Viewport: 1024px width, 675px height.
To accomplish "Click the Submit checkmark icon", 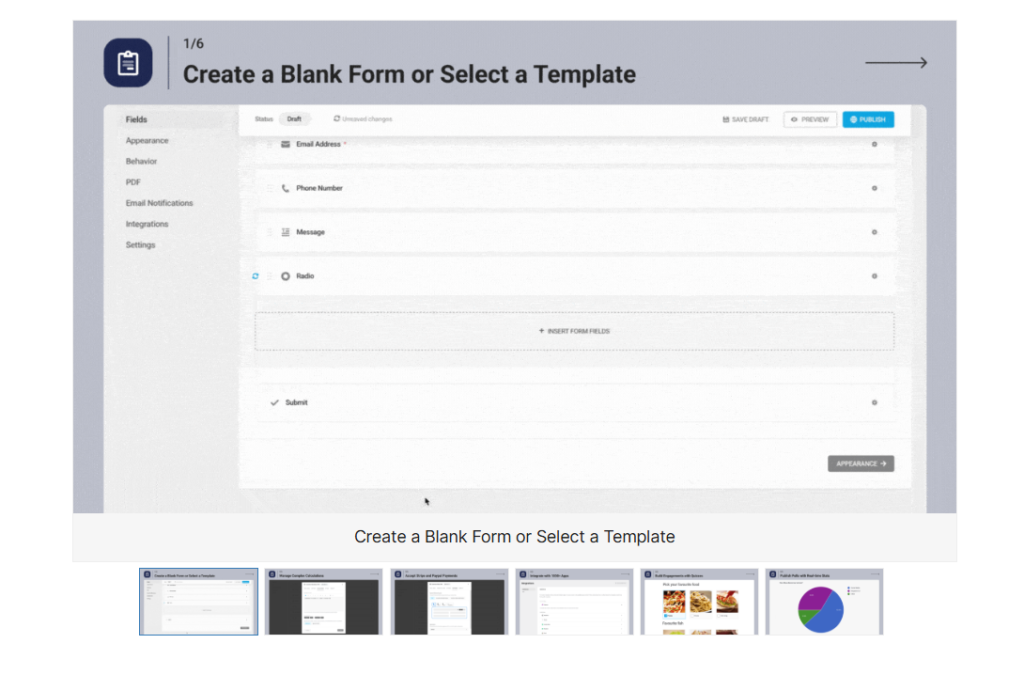I will pos(276,402).
